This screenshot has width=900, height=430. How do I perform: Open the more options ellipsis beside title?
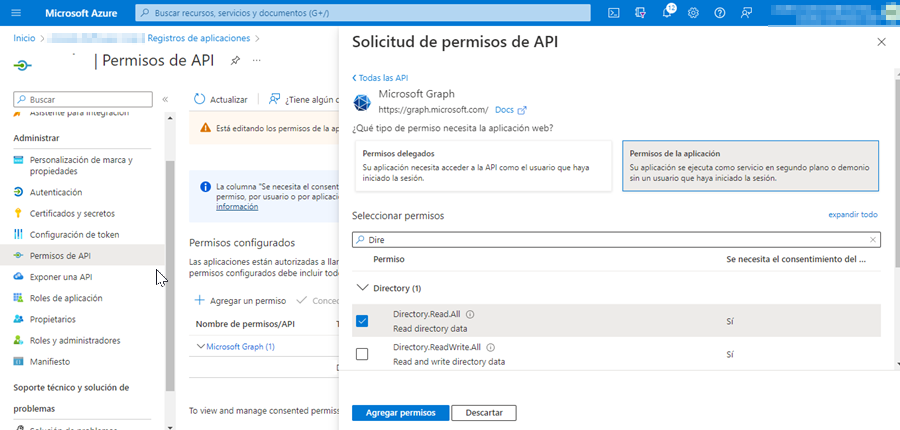point(257,60)
